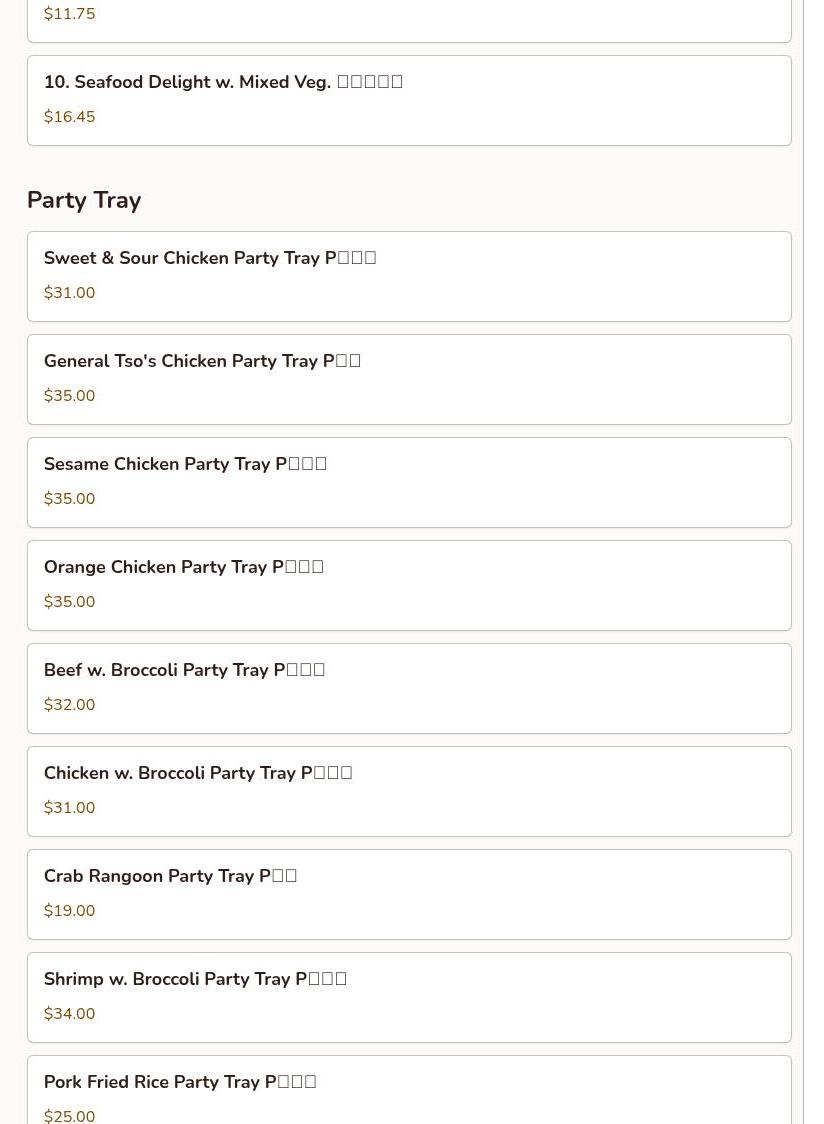Screen dimensions: 824x1124
Task: Click the $16.45 Seafood Delight price
Action: 70,117
